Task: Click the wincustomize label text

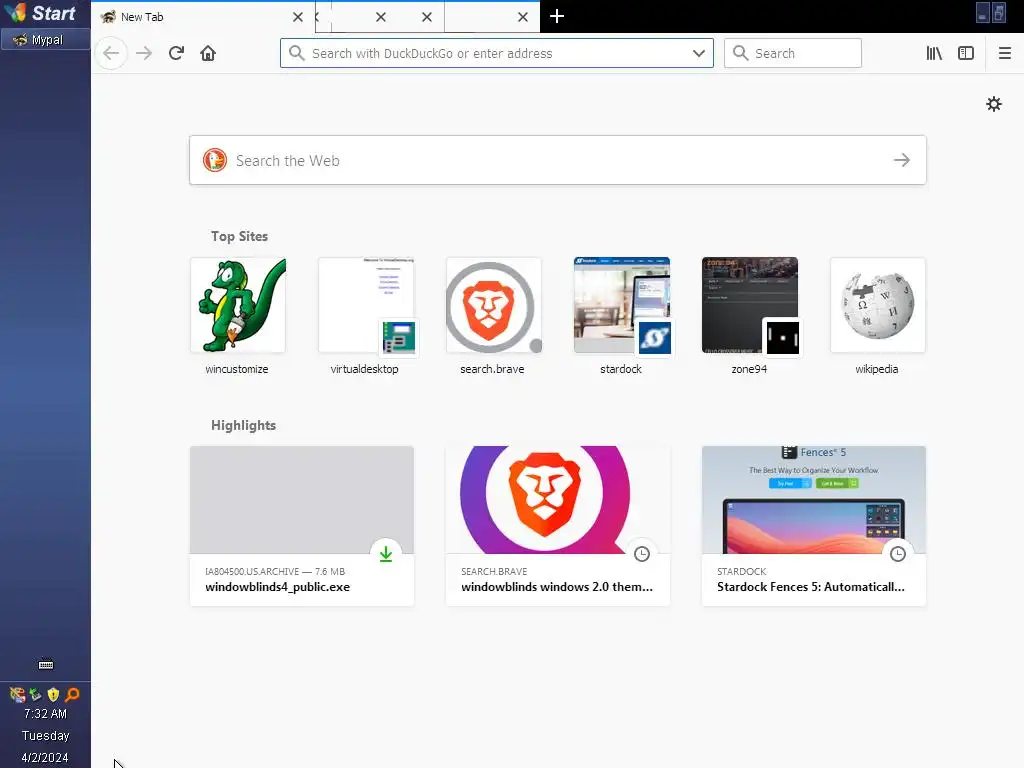Action: pyautogui.click(x=237, y=369)
